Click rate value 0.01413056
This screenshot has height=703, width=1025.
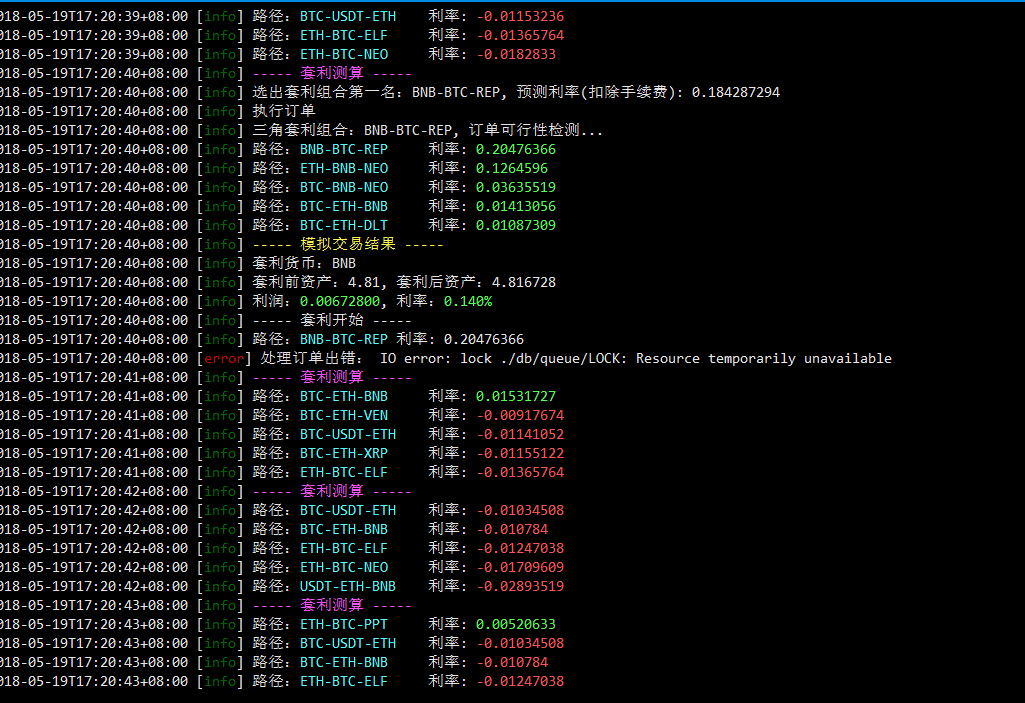pyautogui.click(x=516, y=206)
